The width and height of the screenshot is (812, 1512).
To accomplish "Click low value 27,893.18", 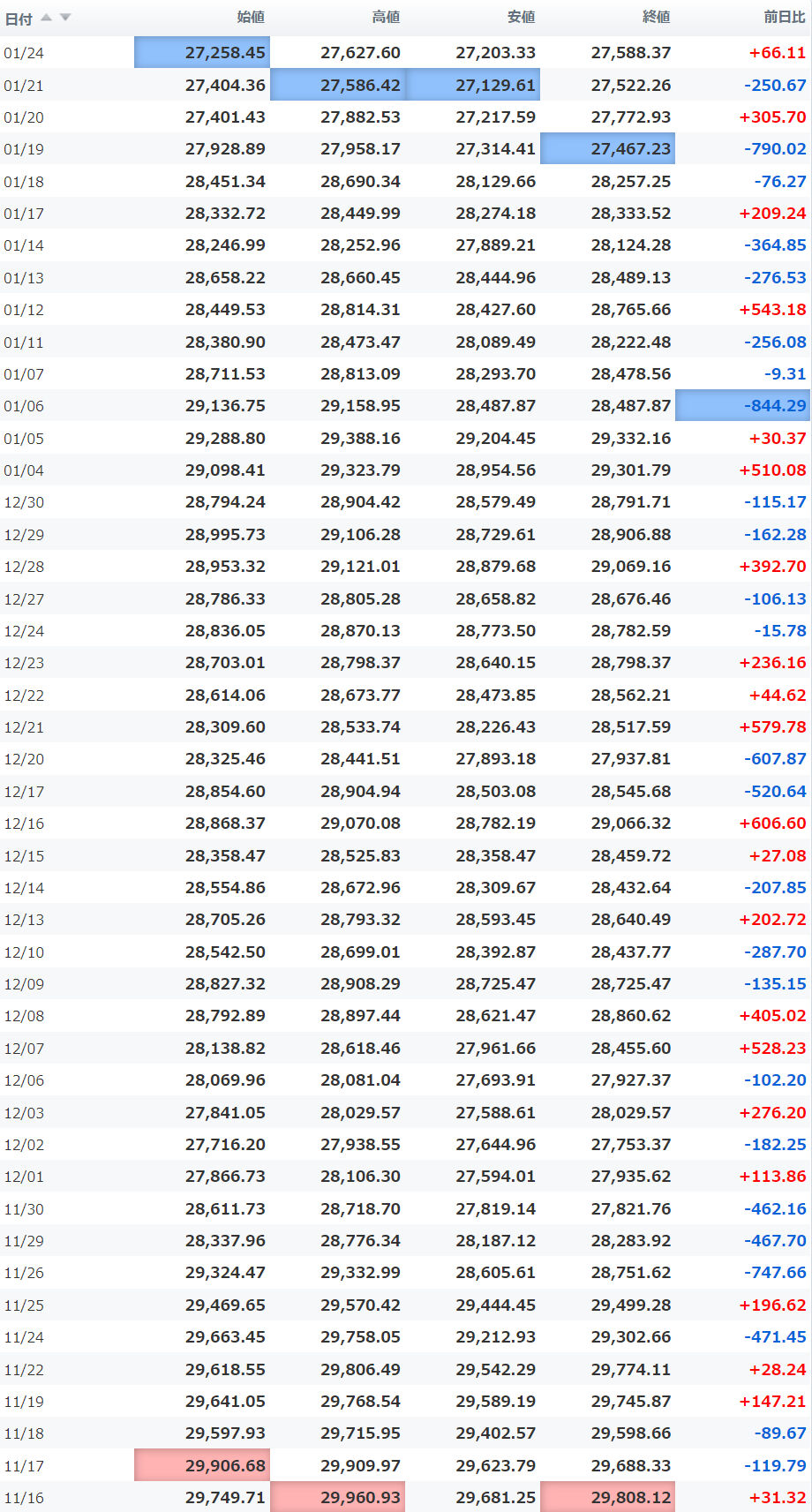I will (495, 759).
